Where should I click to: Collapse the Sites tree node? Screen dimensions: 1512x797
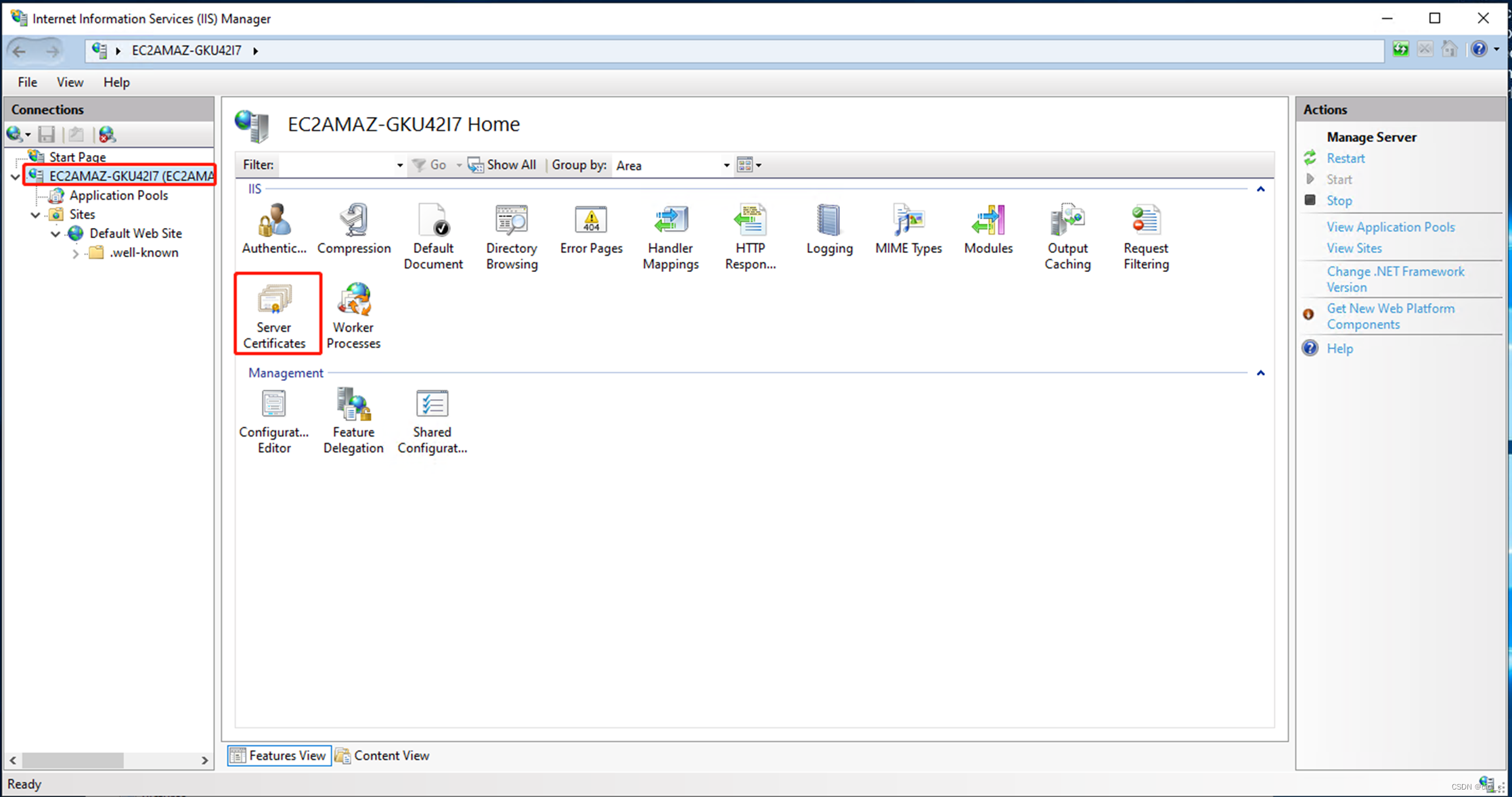(x=36, y=215)
